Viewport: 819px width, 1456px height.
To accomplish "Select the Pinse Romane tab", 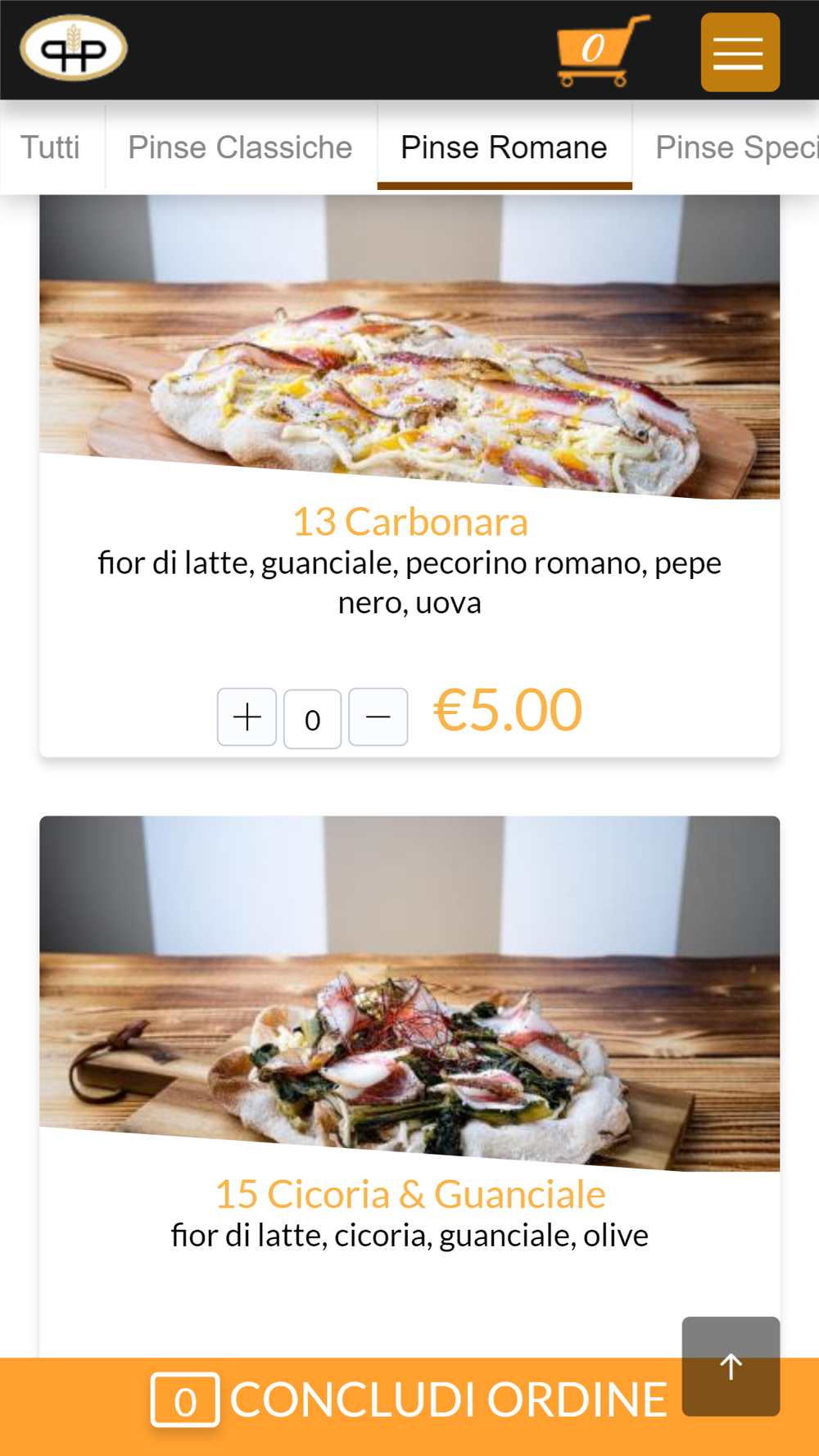I will [x=505, y=147].
